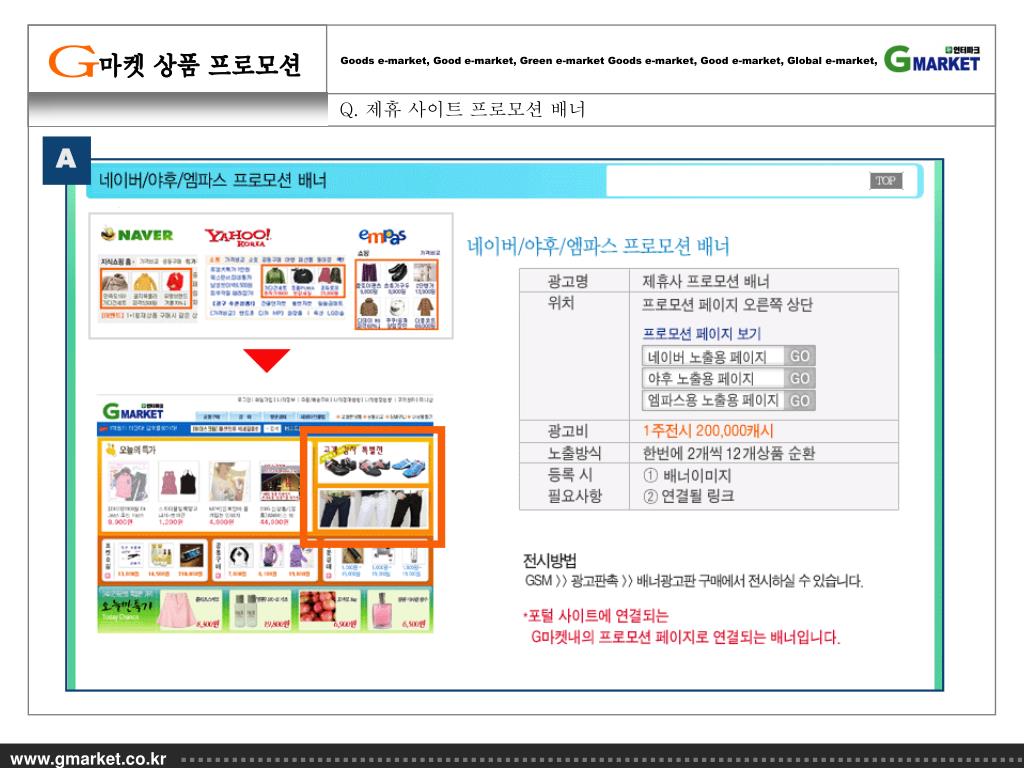Click the ① 배너이미지 requirement text
This screenshot has width=1024, height=768.
pos(687,475)
